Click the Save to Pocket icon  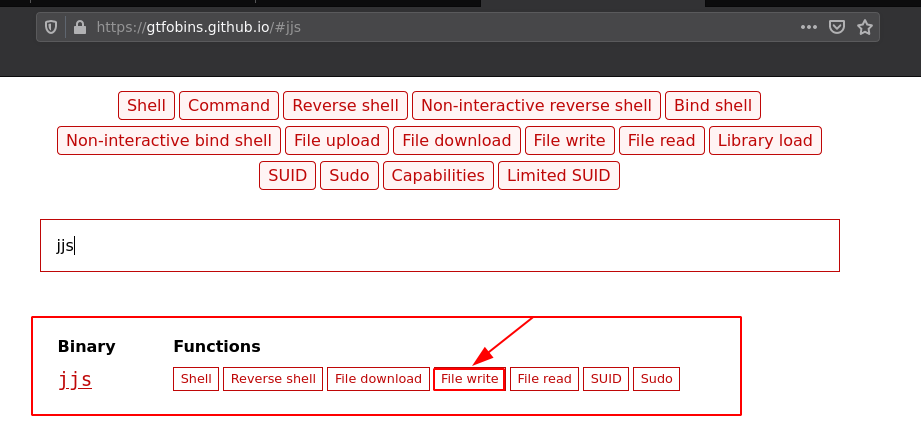tap(837, 27)
